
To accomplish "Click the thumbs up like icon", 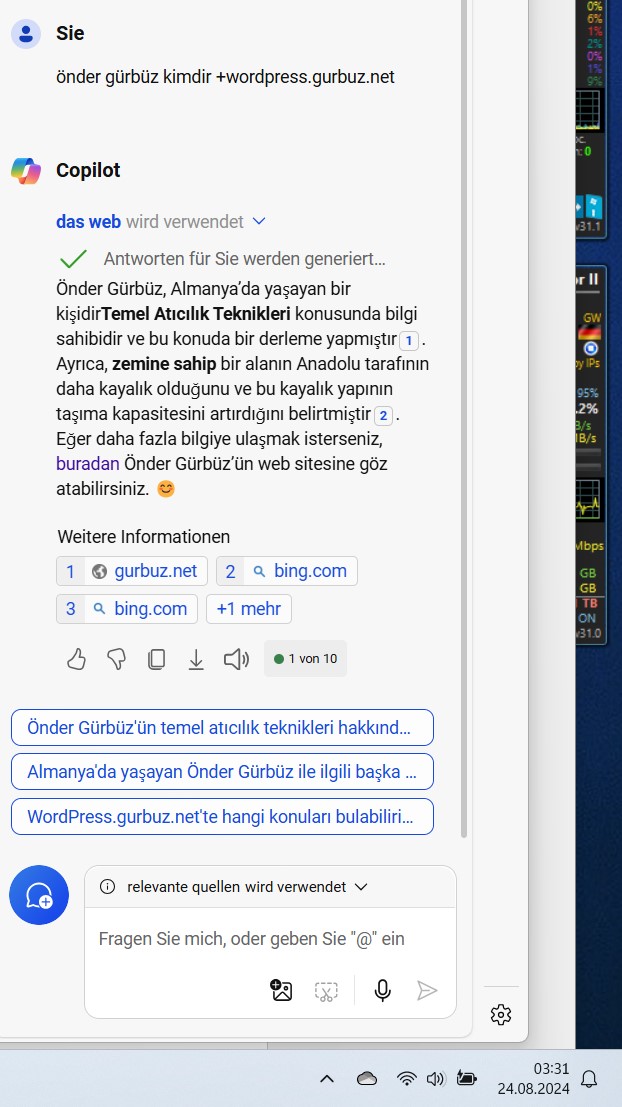I will click(76, 659).
